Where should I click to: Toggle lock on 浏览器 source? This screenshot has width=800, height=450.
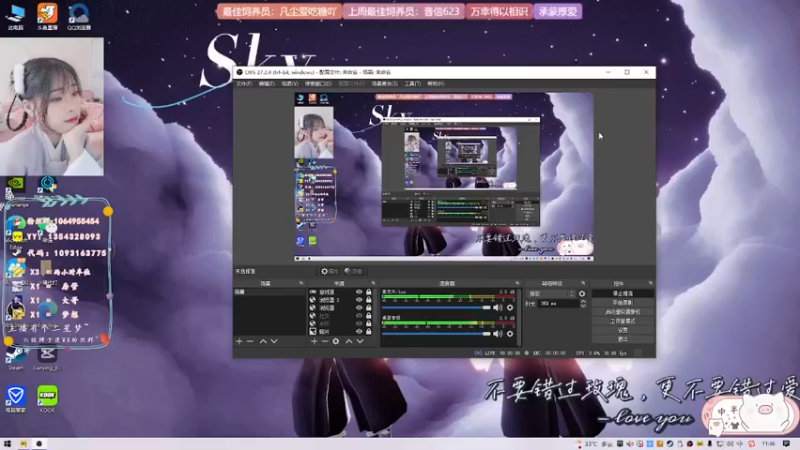click(x=368, y=308)
